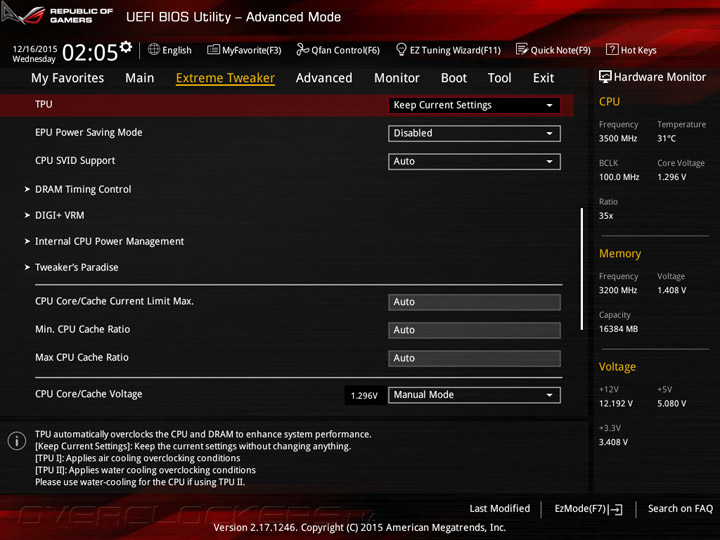Viewport: 720px width, 540px height.
Task: Click the Hardware Monitor screen icon
Action: 605,77
